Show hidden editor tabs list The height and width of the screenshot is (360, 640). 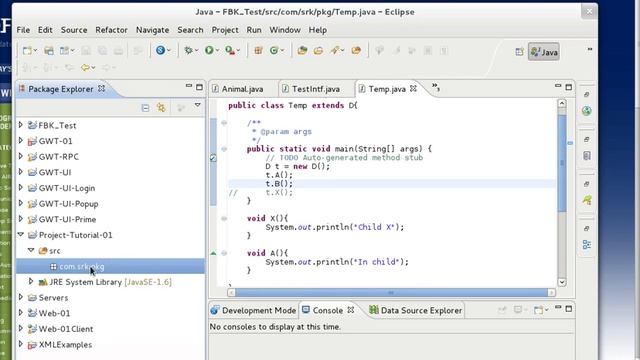[x=436, y=87]
